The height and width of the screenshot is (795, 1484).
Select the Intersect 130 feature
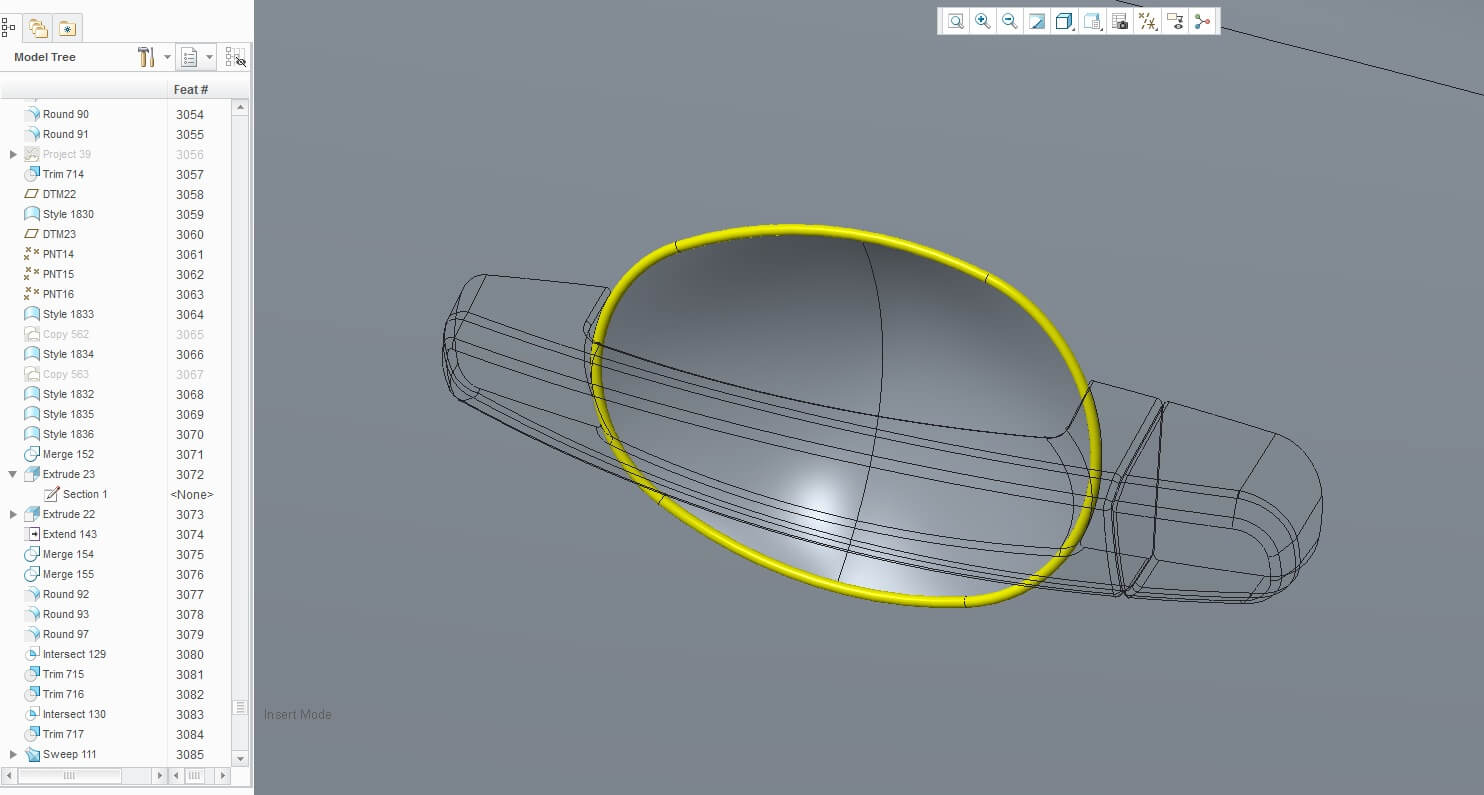coord(74,714)
